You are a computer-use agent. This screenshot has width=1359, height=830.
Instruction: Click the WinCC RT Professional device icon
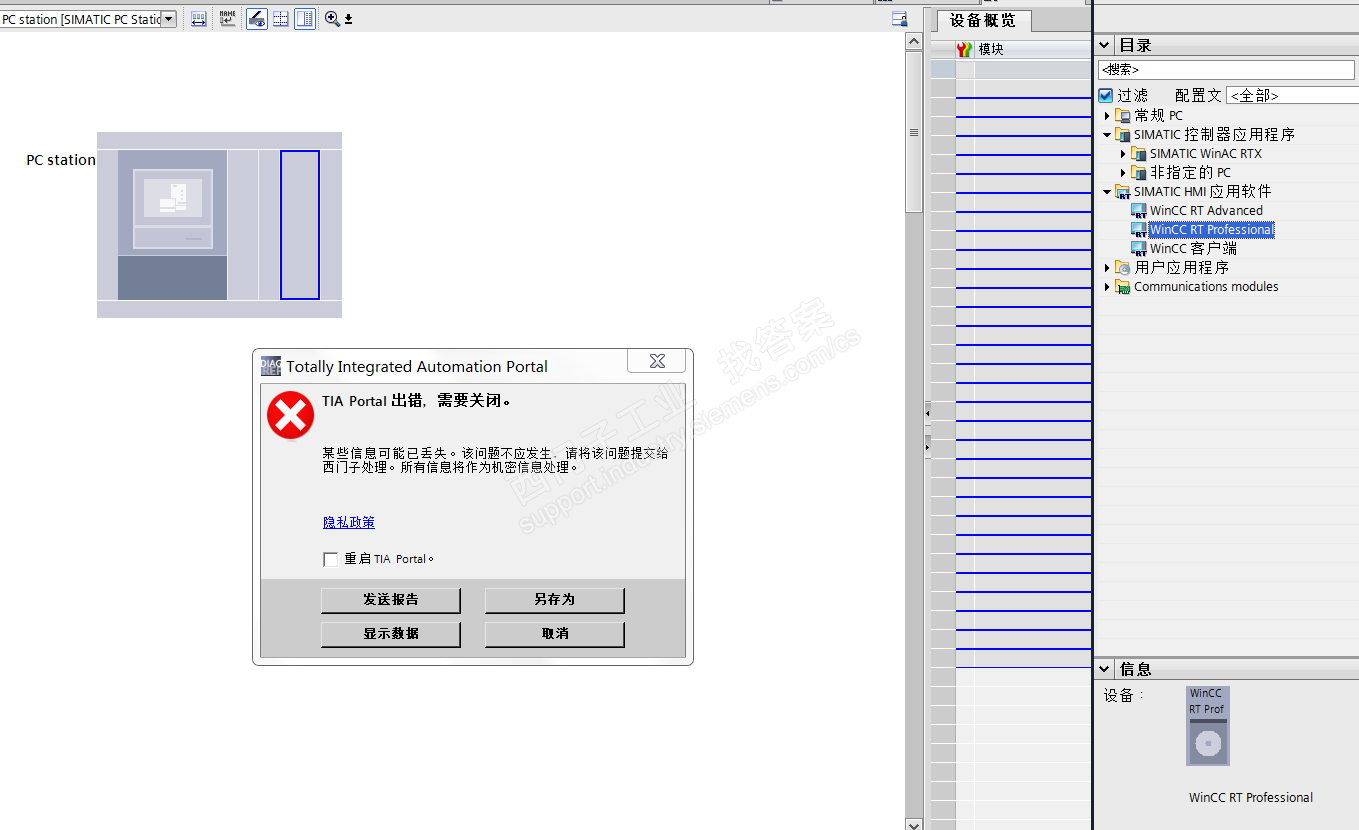[1139, 230]
